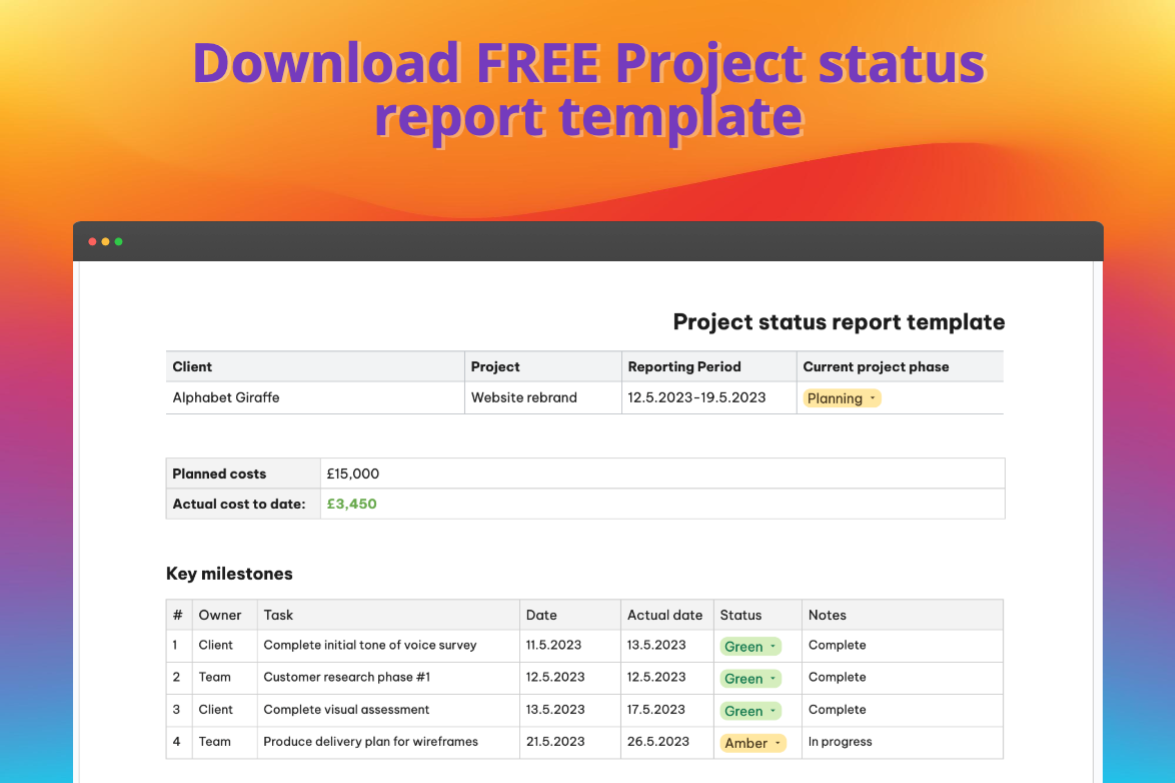Click the Website rebrand project cell
The width and height of the screenshot is (1175, 783).
[x=523, y=397]
